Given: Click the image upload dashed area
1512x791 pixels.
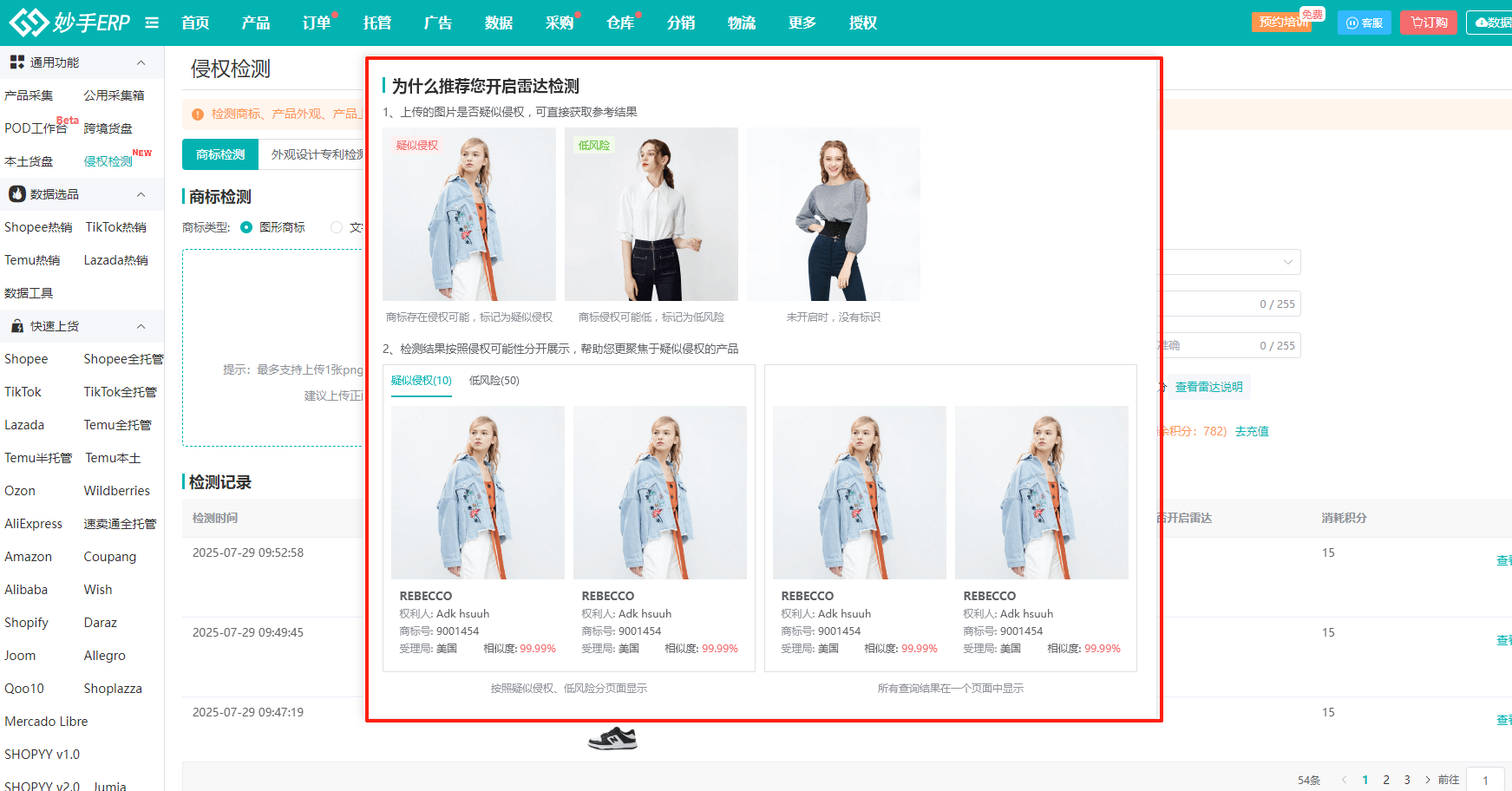Looking at the screenshot, I should click(273, 348).
